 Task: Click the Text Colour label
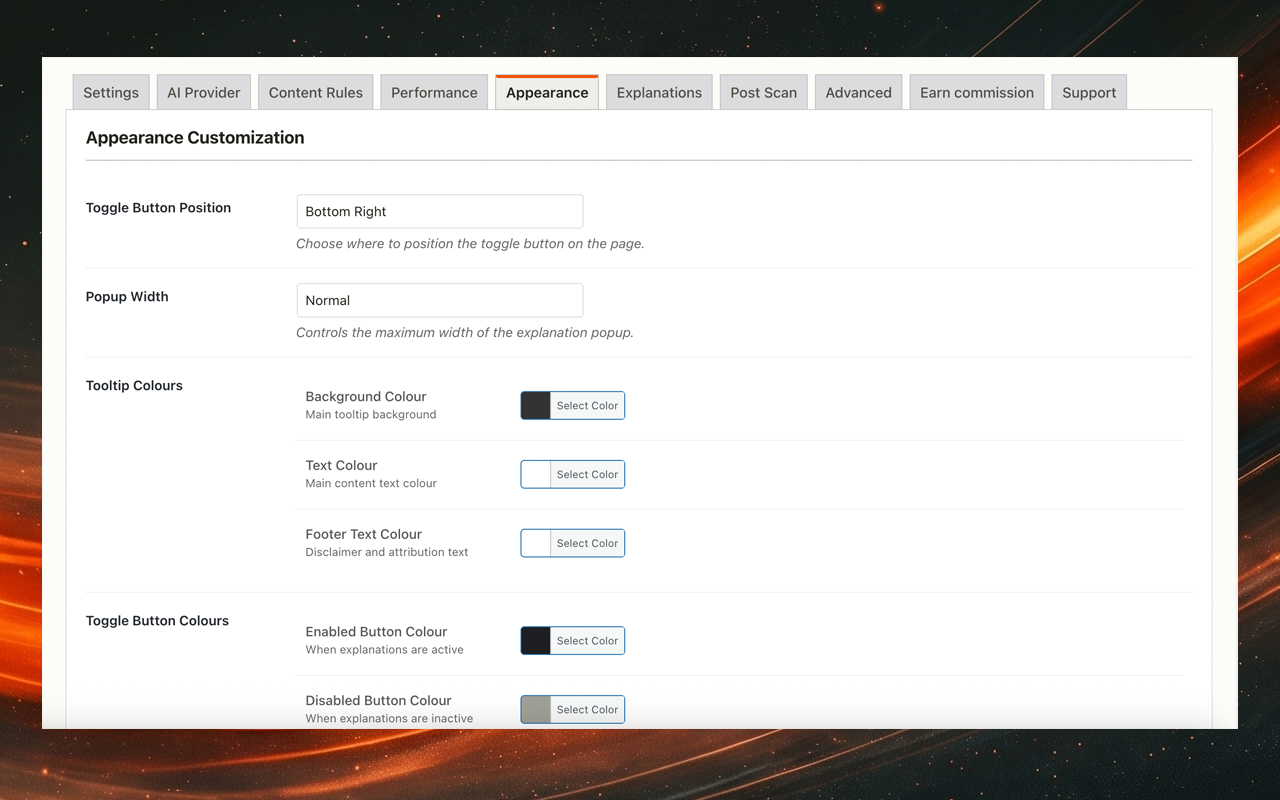(x=341, y=465)
